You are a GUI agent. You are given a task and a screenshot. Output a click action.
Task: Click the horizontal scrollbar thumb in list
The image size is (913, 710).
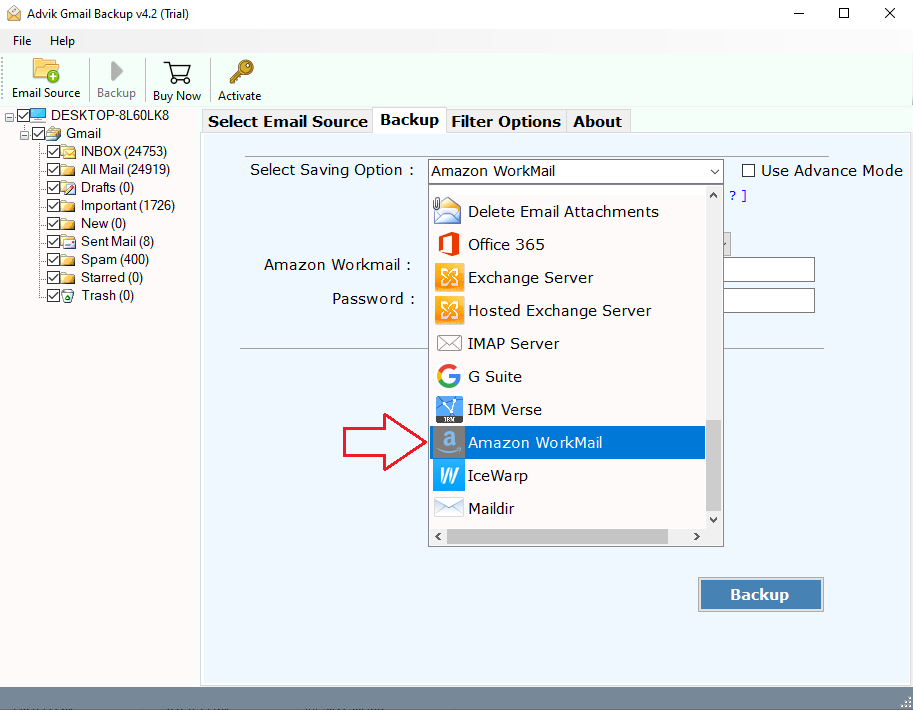tap(557, 536)
